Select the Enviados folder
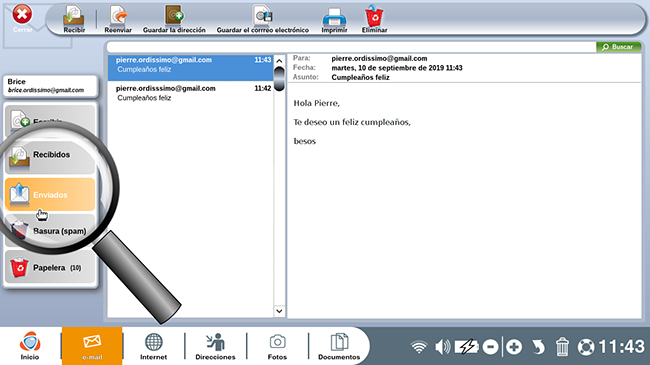Image resolution: width=650 pixels, height=365 pixels. [x=50, y=195]
